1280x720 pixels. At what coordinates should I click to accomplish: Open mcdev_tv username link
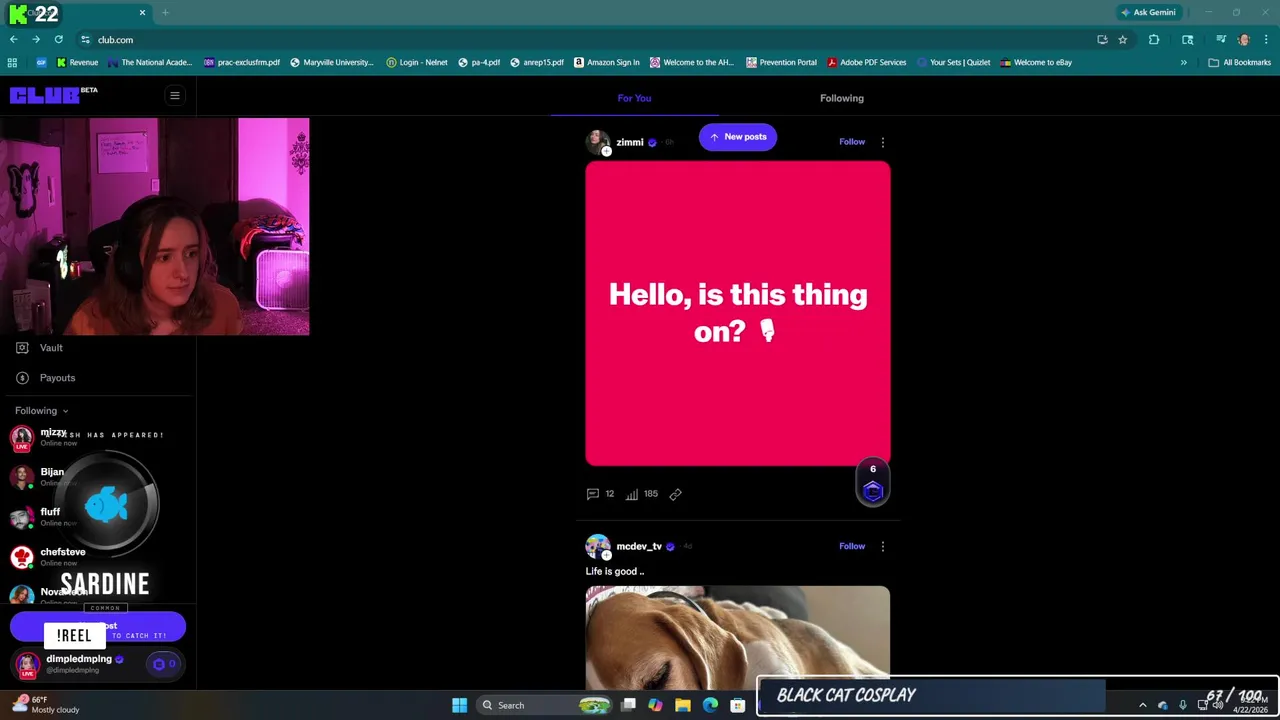coord(639,546)
